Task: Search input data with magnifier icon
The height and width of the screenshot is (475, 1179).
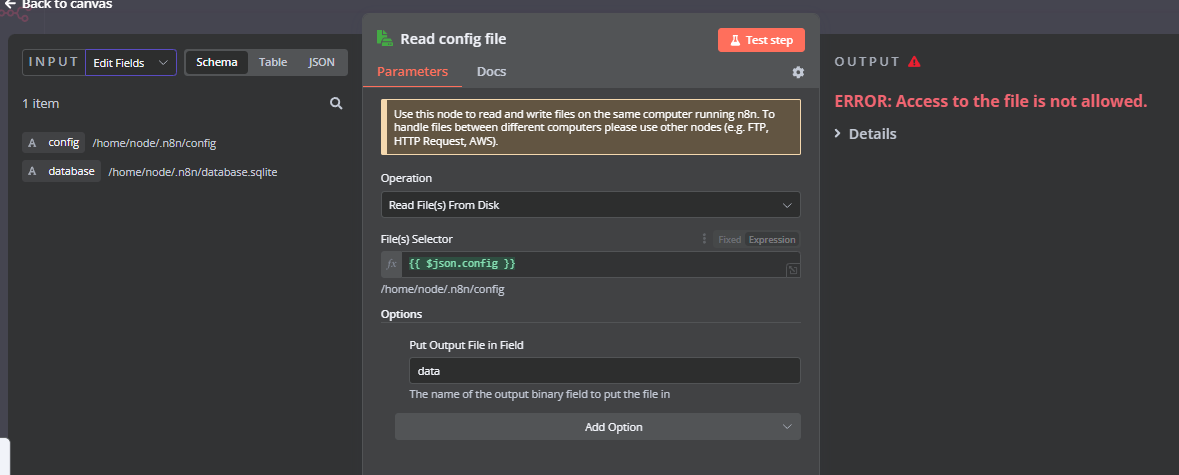Action: click(x=337, y=103)
